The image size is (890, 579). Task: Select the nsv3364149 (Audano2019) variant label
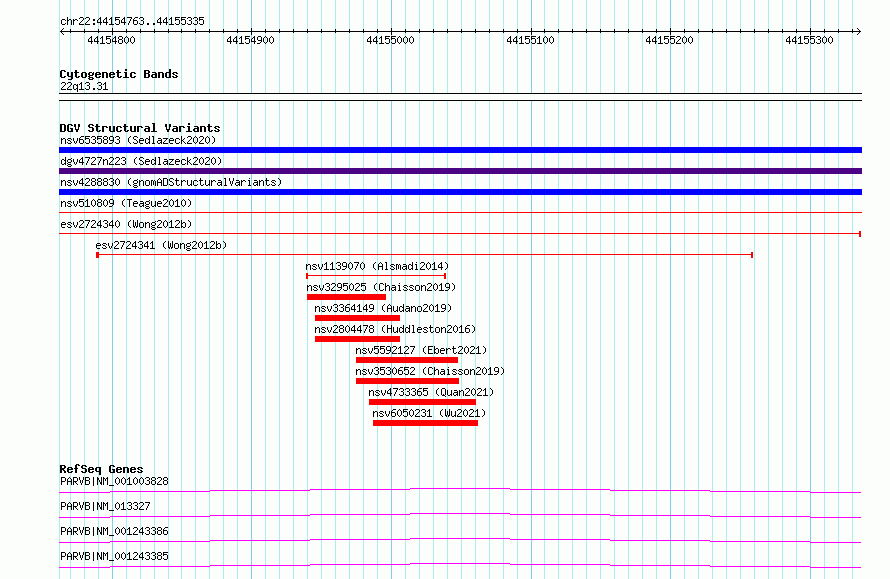point(383,308)
